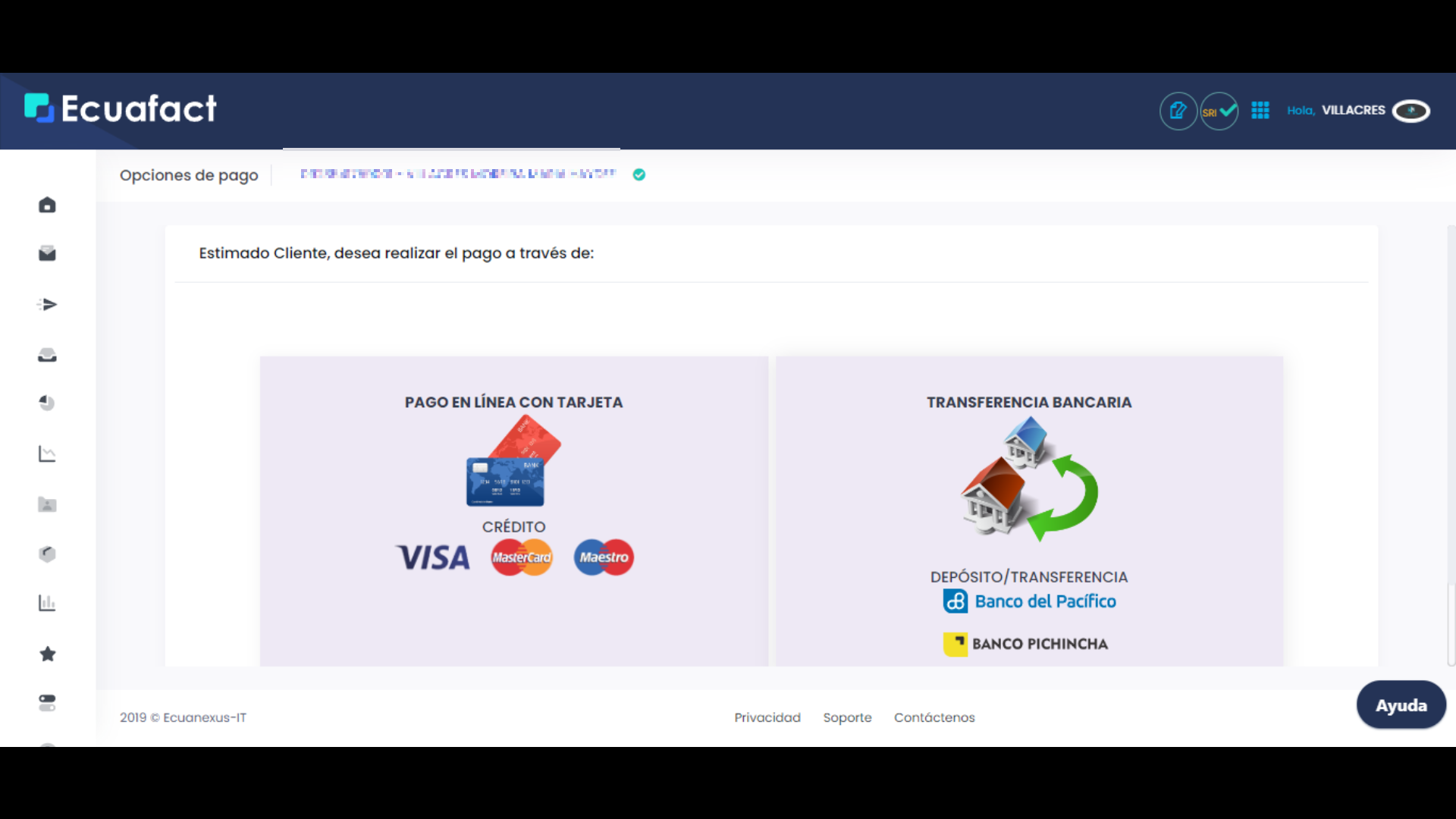The width and height of the screenshot is (1456, 819).
Task: Open the Ayuda help button
Action: (1401, 705)
